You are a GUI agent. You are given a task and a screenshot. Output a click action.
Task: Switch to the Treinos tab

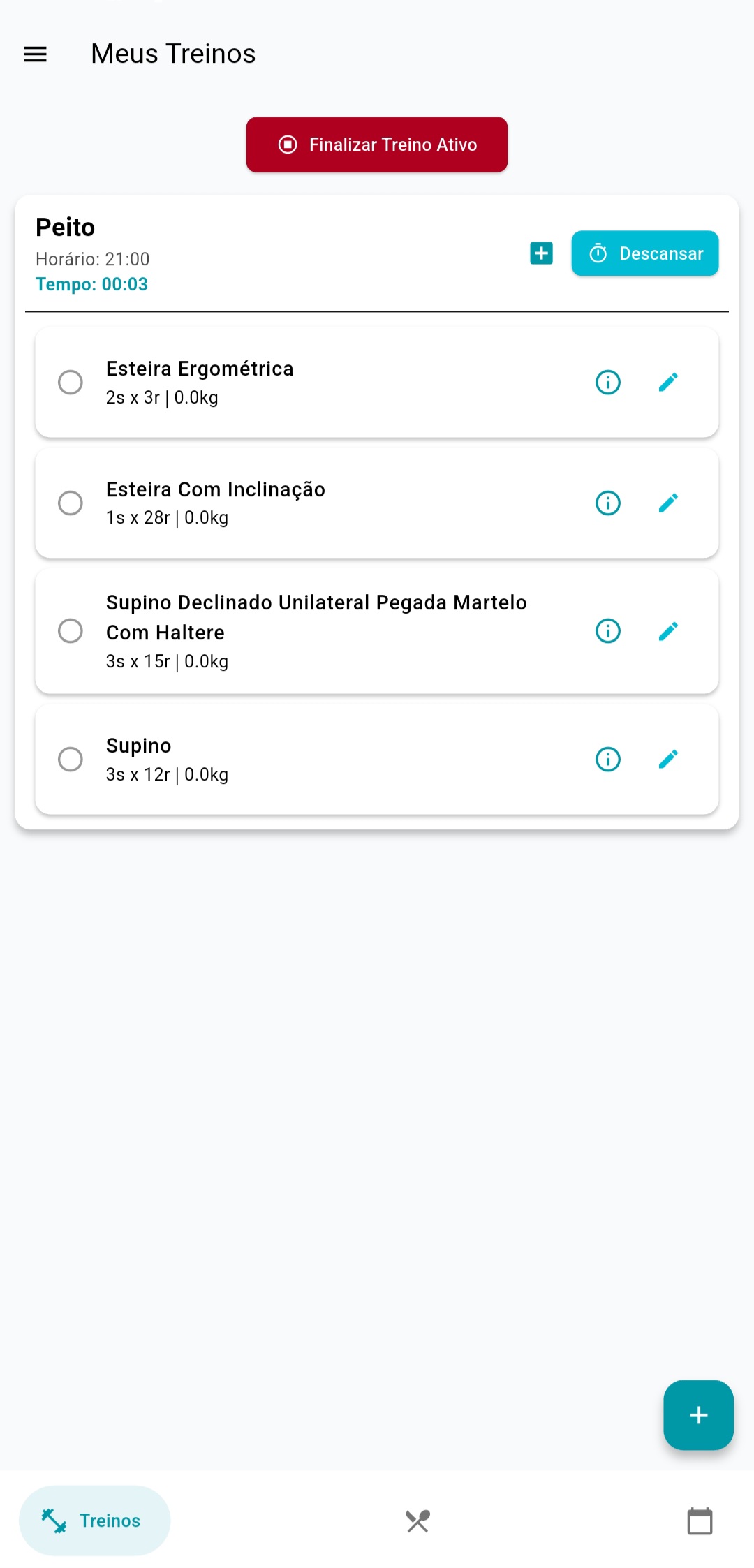94,1521
